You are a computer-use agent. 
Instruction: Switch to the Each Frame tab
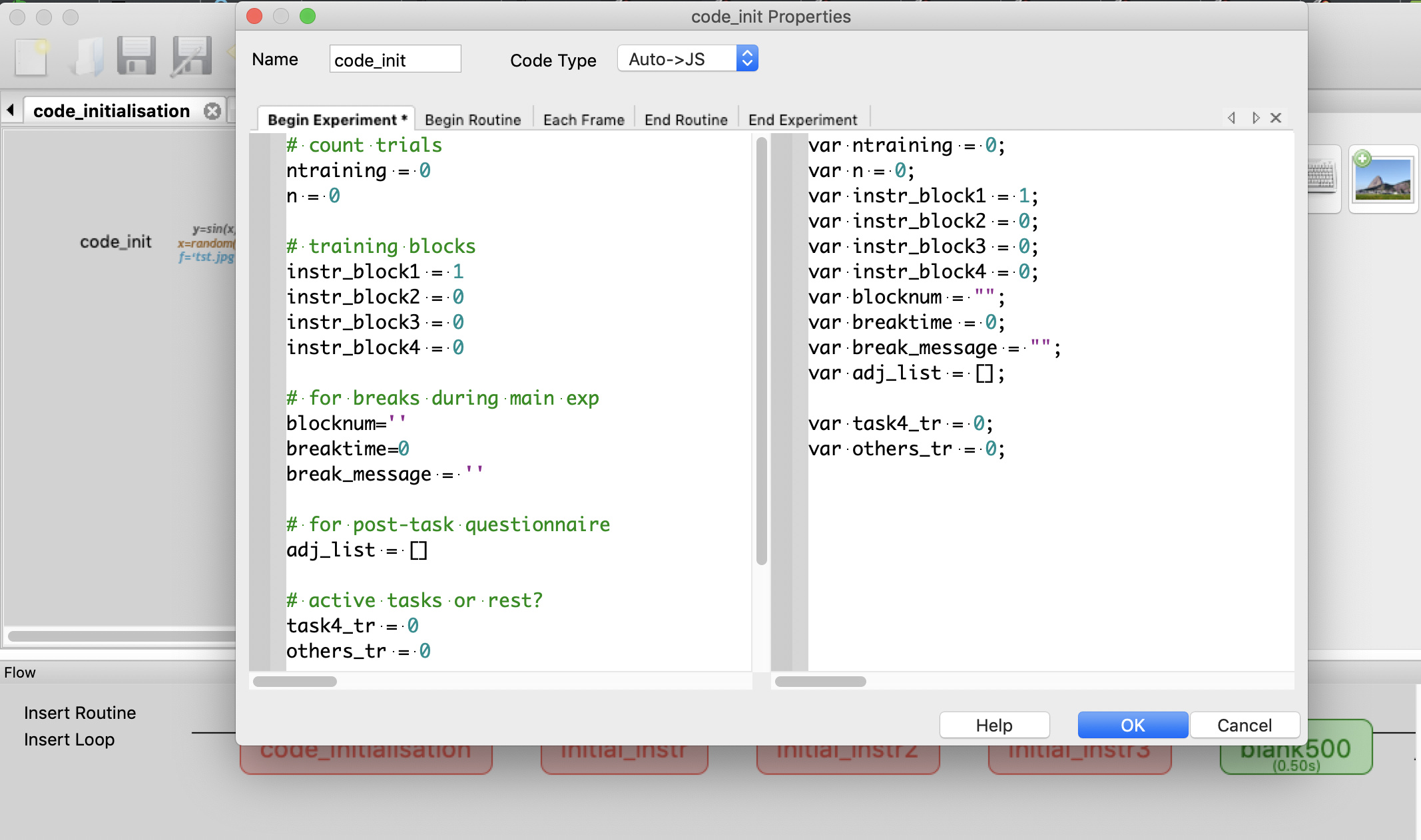coord(583,120)
